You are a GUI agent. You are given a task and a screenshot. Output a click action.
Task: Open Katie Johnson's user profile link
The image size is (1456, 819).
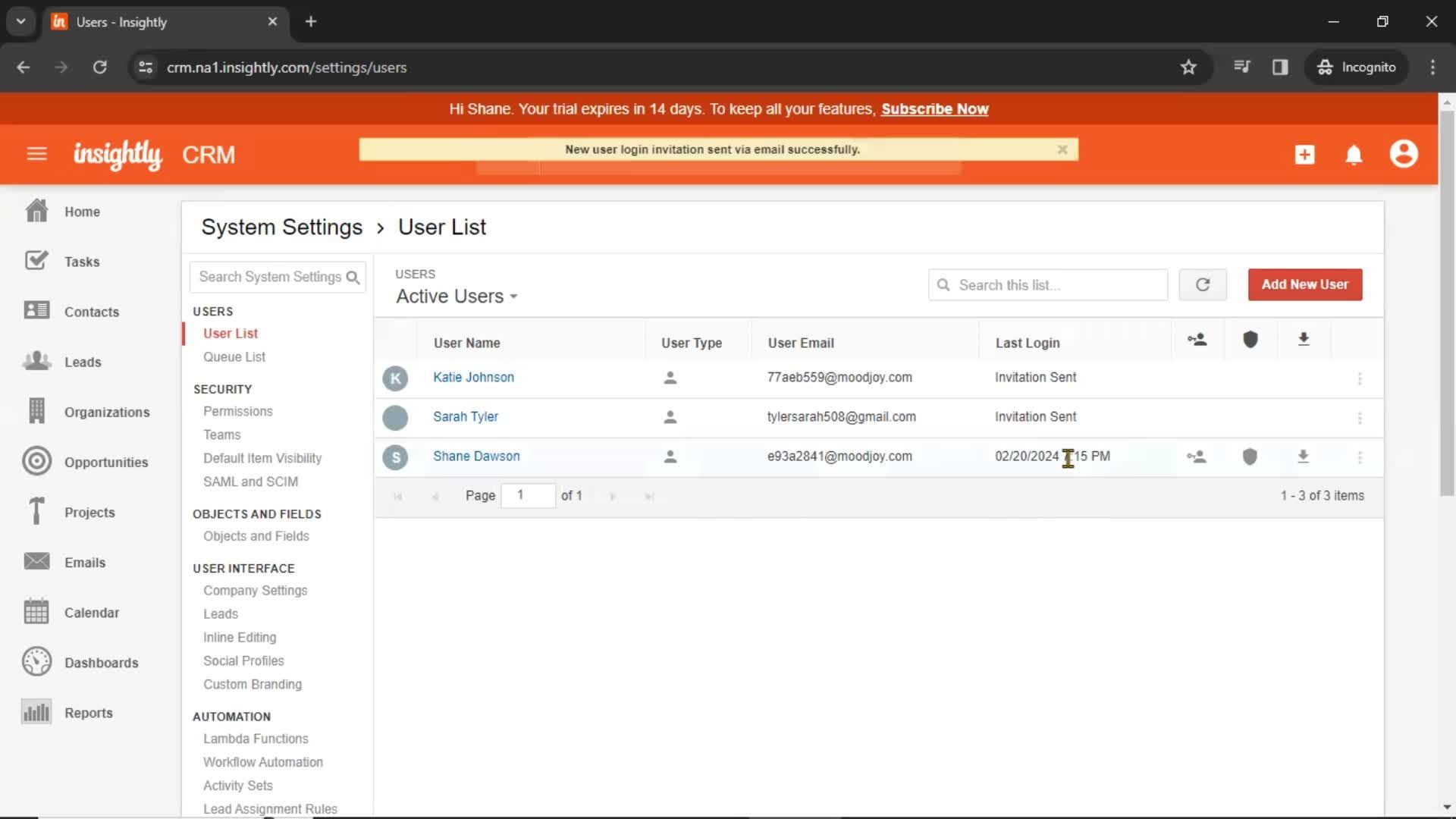coord(473,377)
